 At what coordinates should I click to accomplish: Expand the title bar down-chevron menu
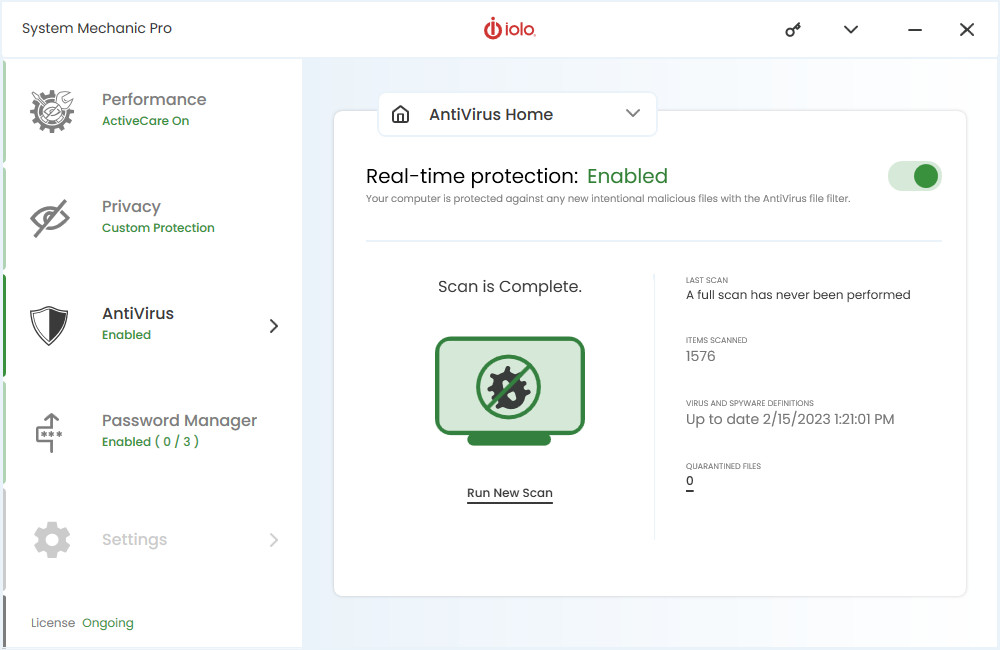click(851, 29)
